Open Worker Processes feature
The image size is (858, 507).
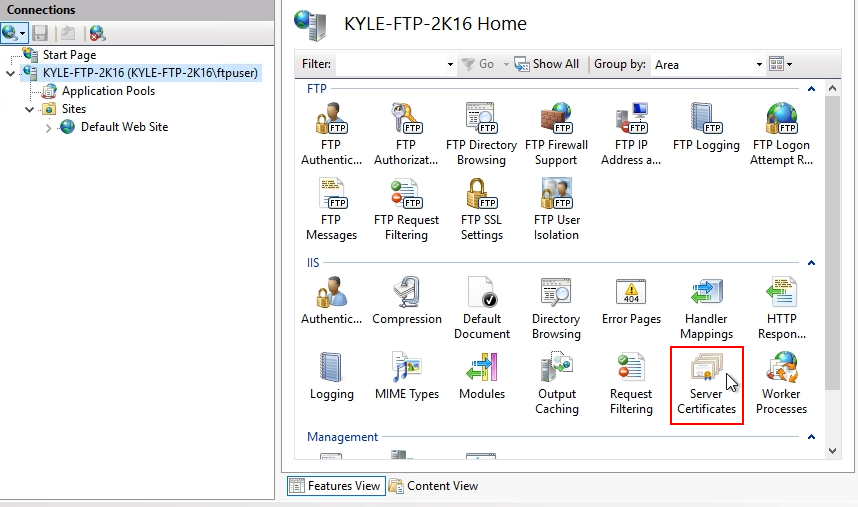click(781, 383)
